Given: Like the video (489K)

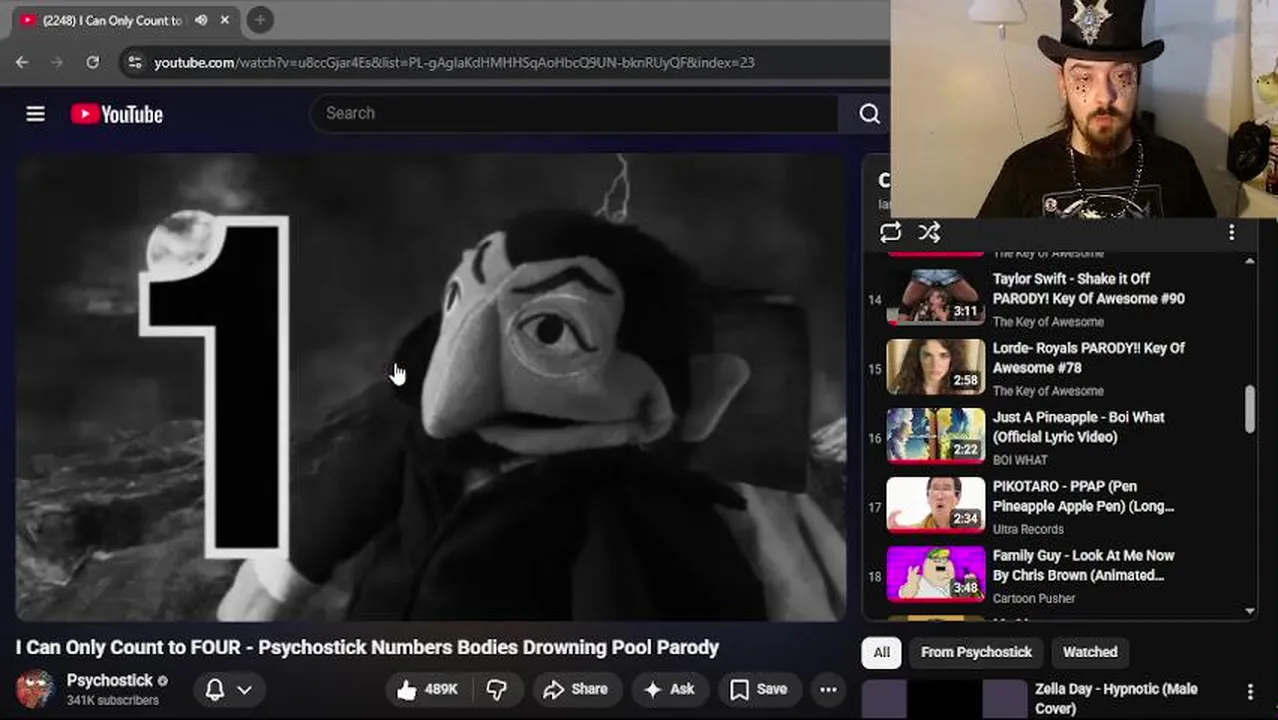Looking at the screenshot, I should click(427, 689).
